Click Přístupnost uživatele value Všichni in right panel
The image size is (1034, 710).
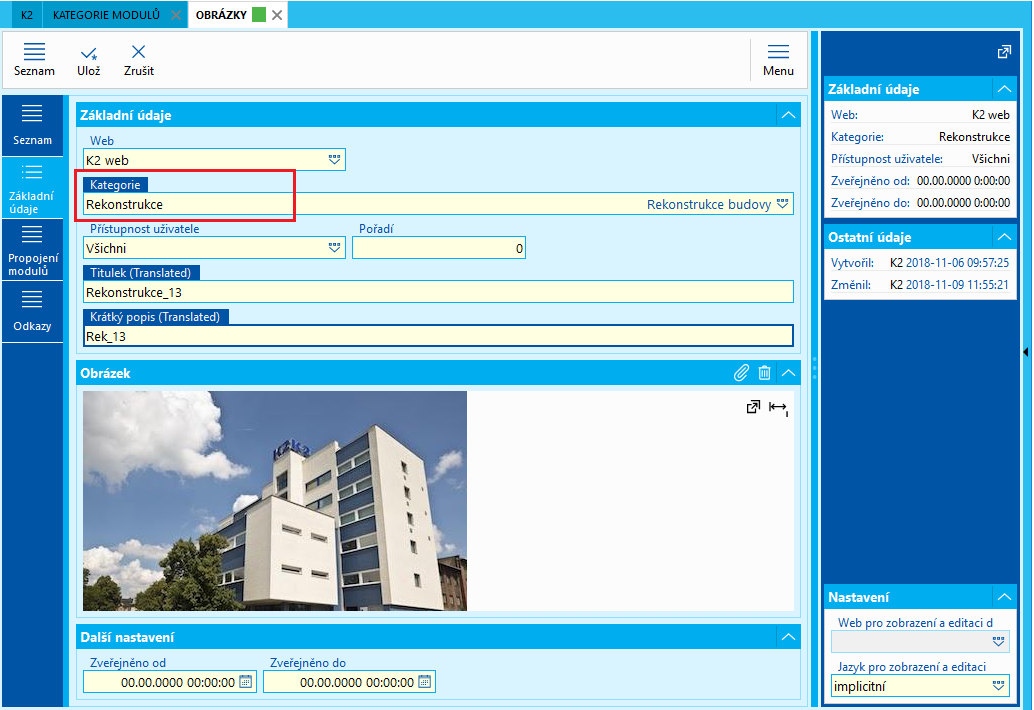pos(990,159)
